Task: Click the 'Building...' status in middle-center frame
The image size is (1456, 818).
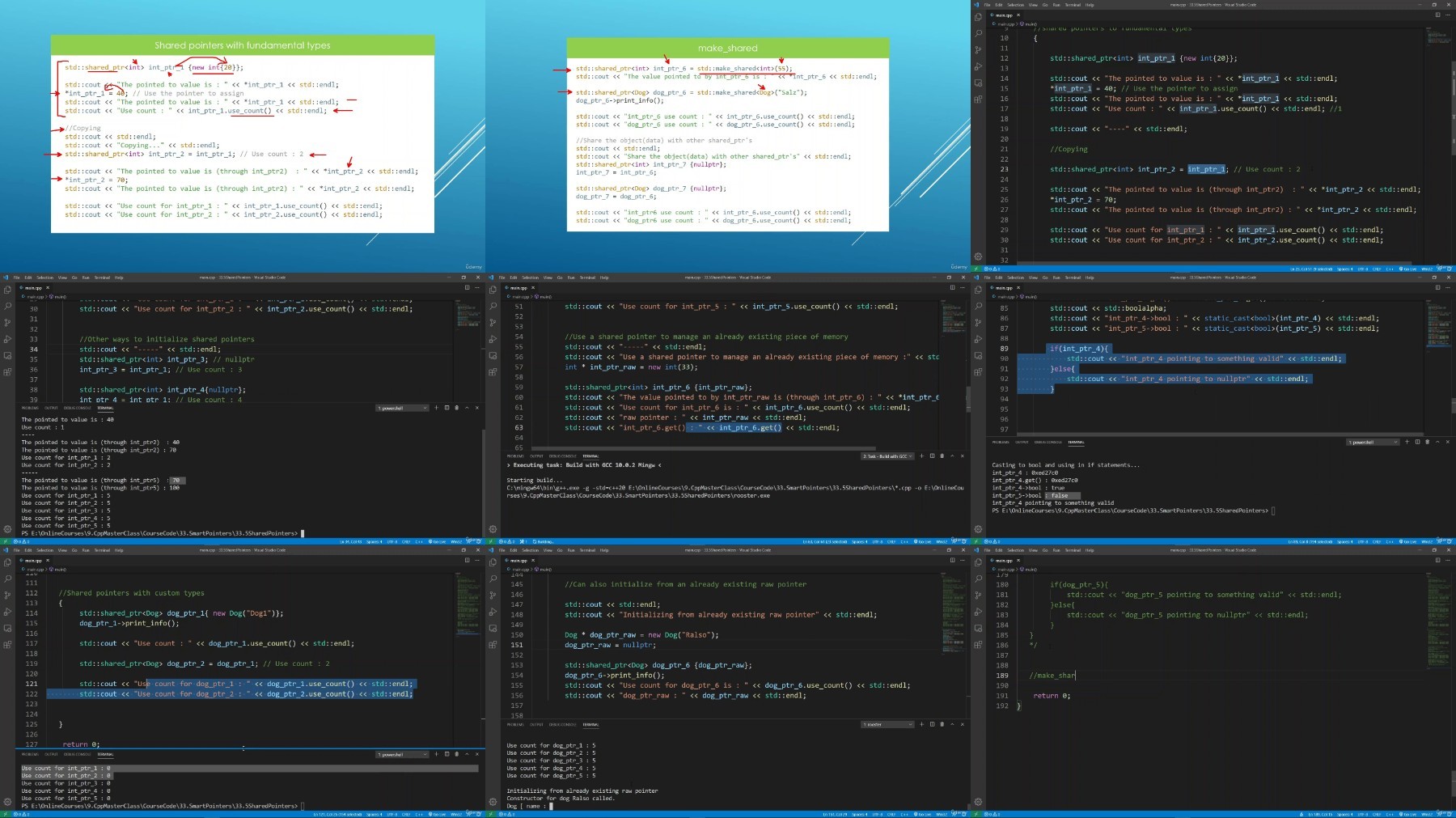Action: [x=544, y=541]
